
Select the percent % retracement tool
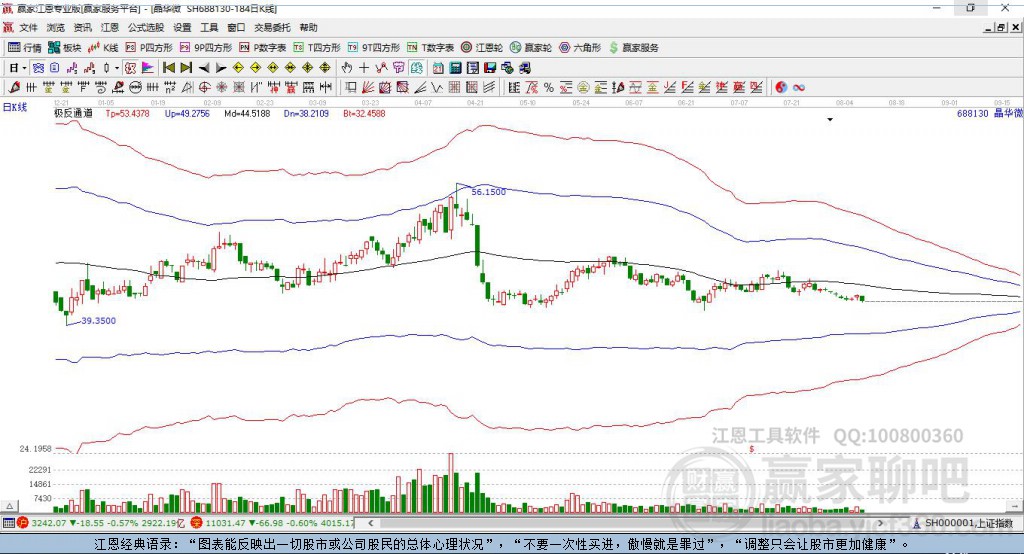click(549, 87)
